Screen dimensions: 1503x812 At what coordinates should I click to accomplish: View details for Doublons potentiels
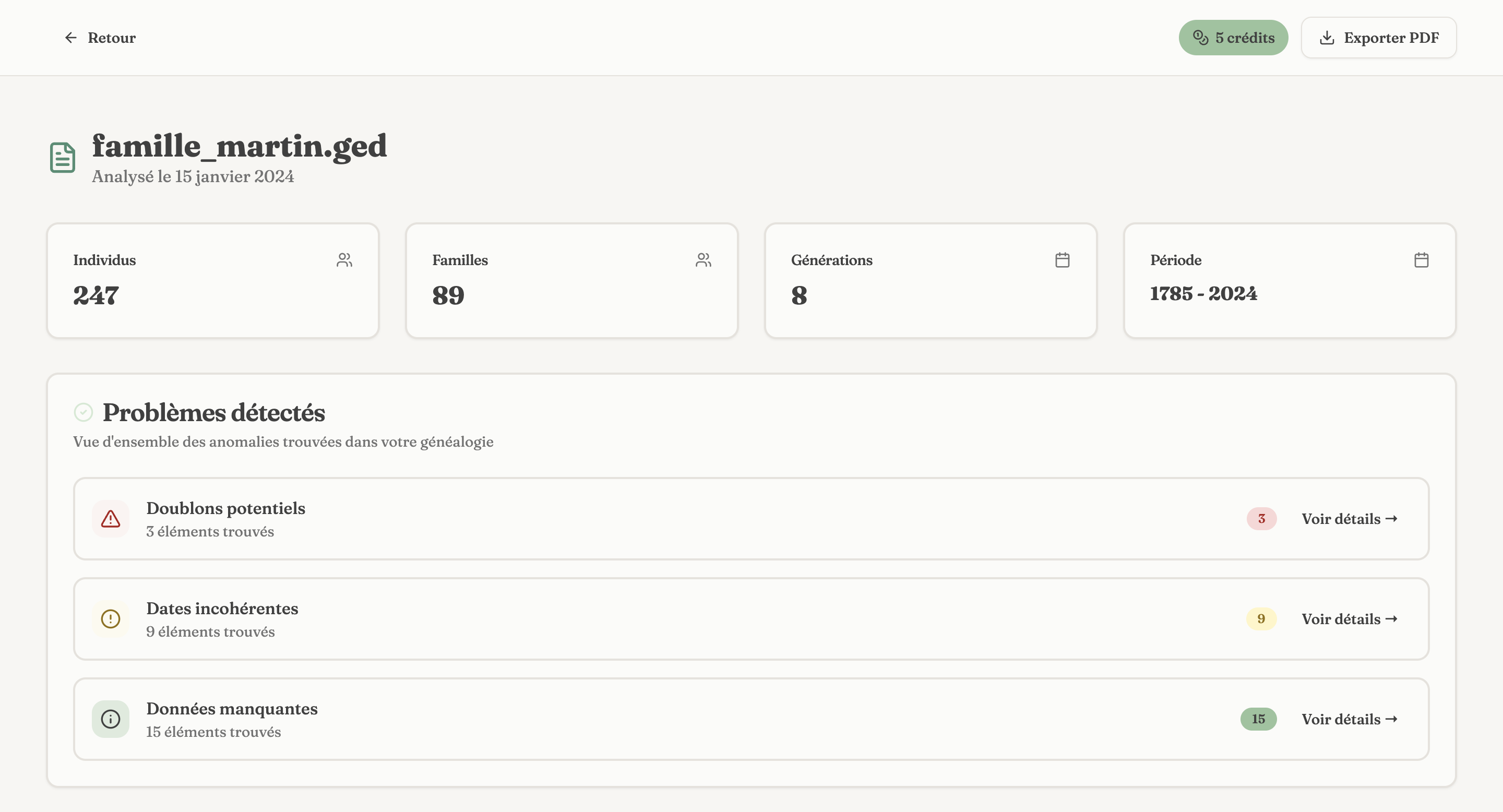pyautogui.click(x=1350, y=519)
